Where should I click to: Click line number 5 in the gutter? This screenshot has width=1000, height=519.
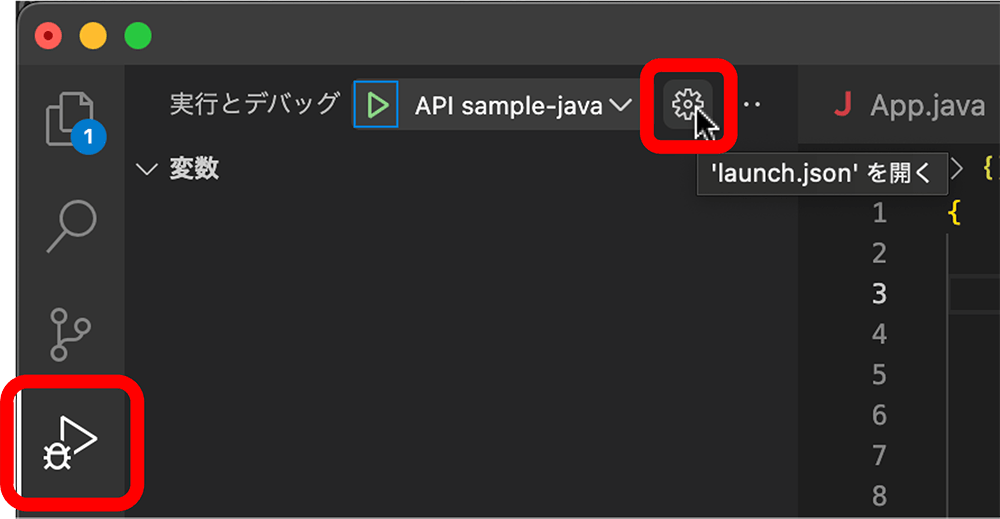879,375
